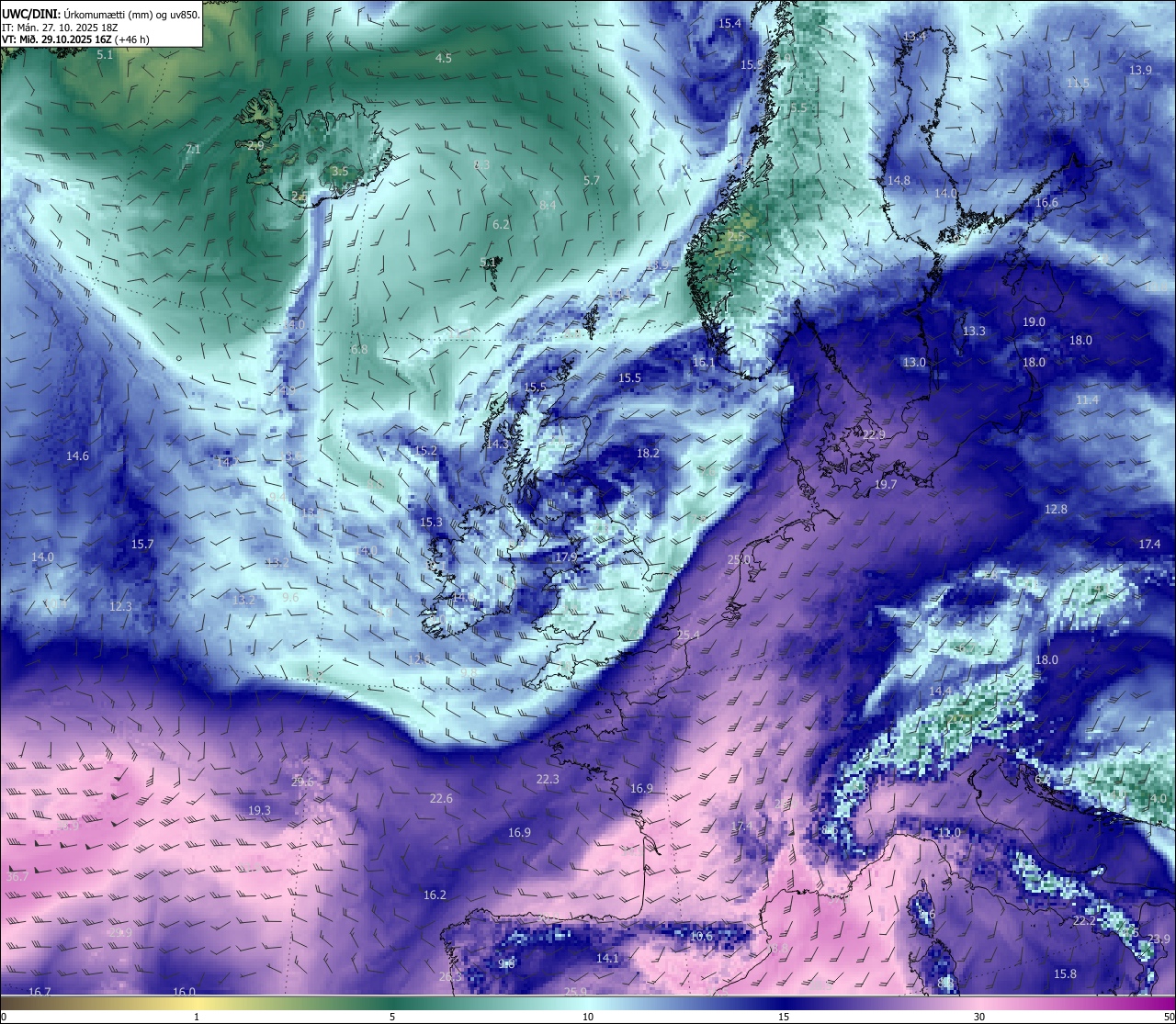Click the 17.9 value over northern England
The width and height of the screenshot is (1176, 1024).
click(x=566, y=557)
